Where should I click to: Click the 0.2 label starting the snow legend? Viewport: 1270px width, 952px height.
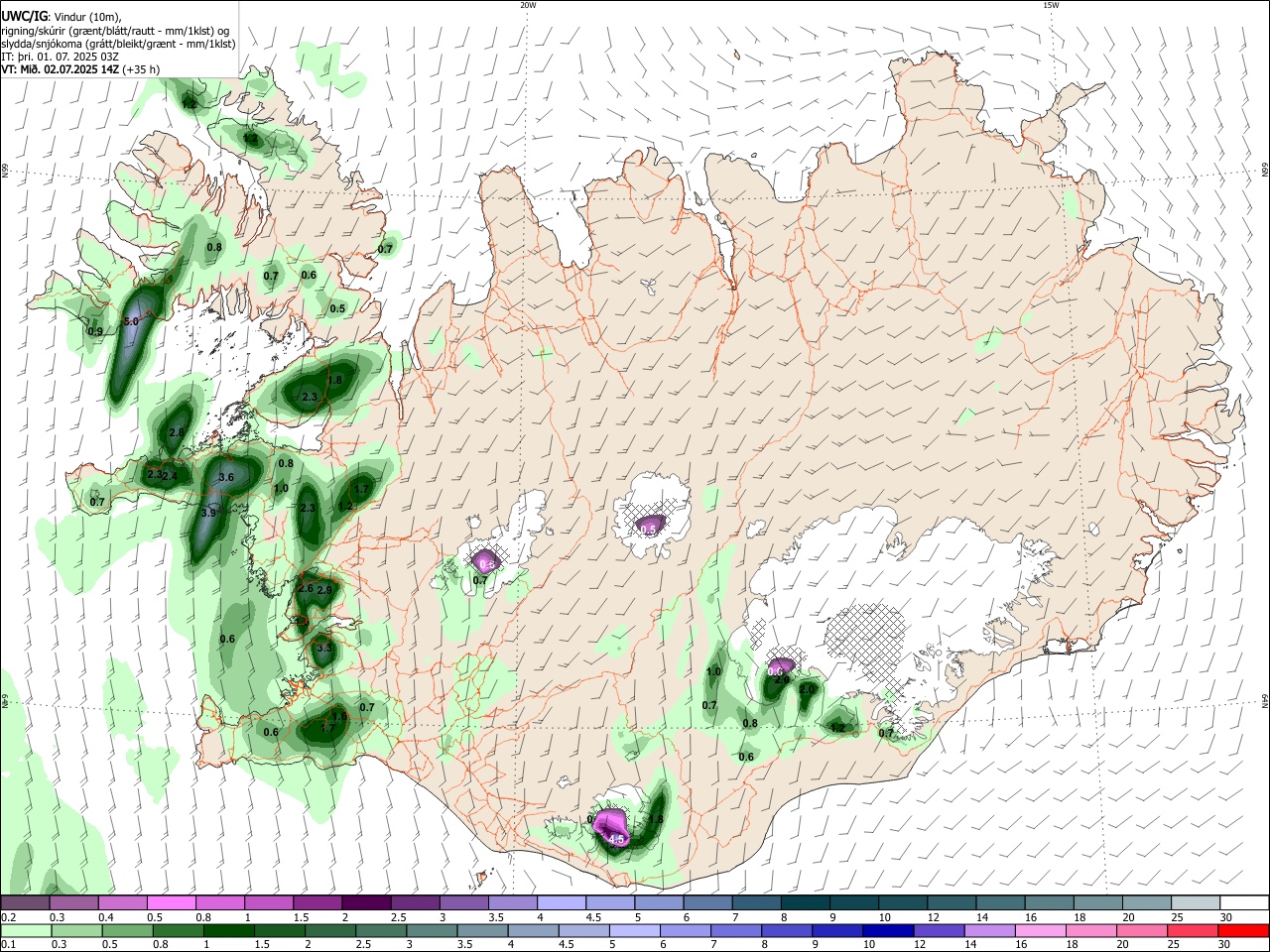[8, 917]
